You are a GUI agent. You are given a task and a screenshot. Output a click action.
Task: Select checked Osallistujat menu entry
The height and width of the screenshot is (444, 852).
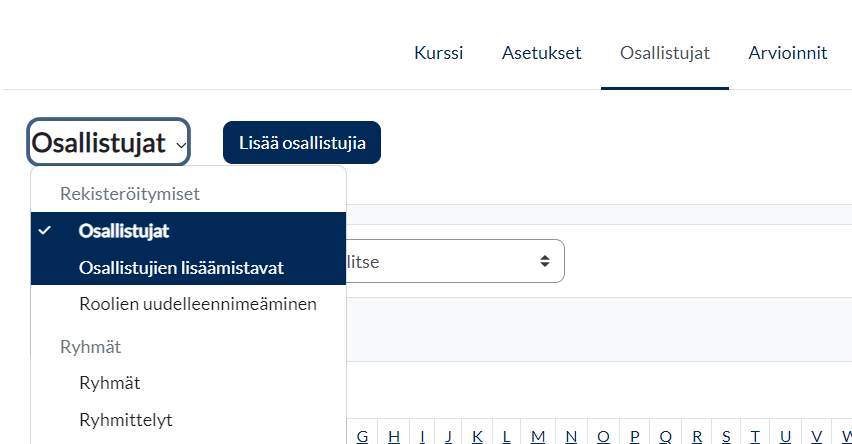click(x=124, y=231)
